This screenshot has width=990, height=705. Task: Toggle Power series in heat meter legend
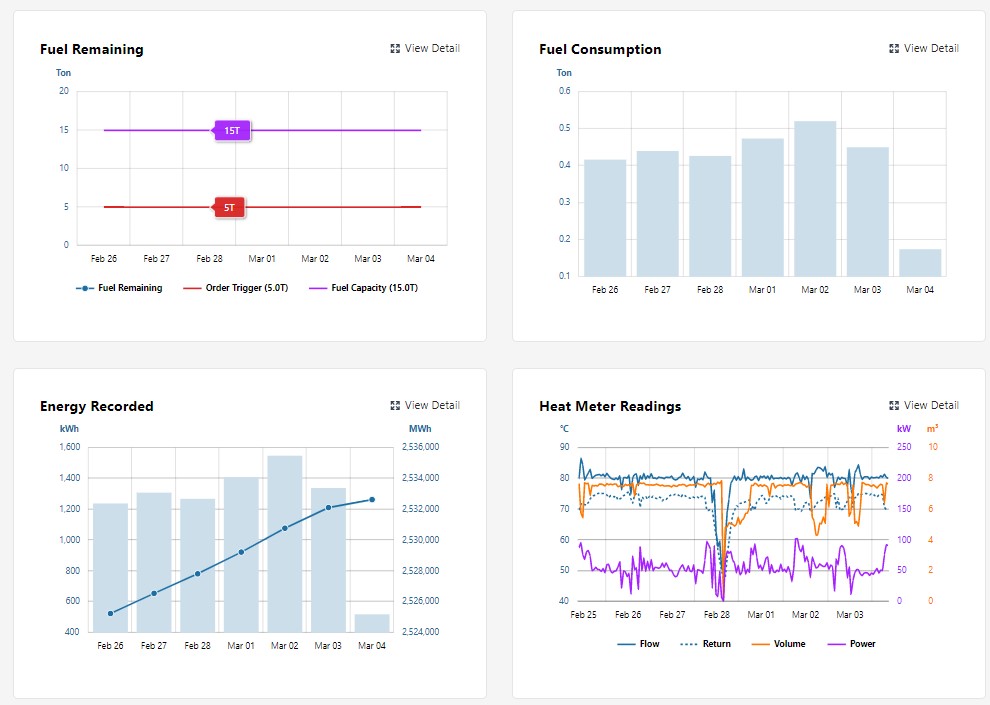(852, 644)
